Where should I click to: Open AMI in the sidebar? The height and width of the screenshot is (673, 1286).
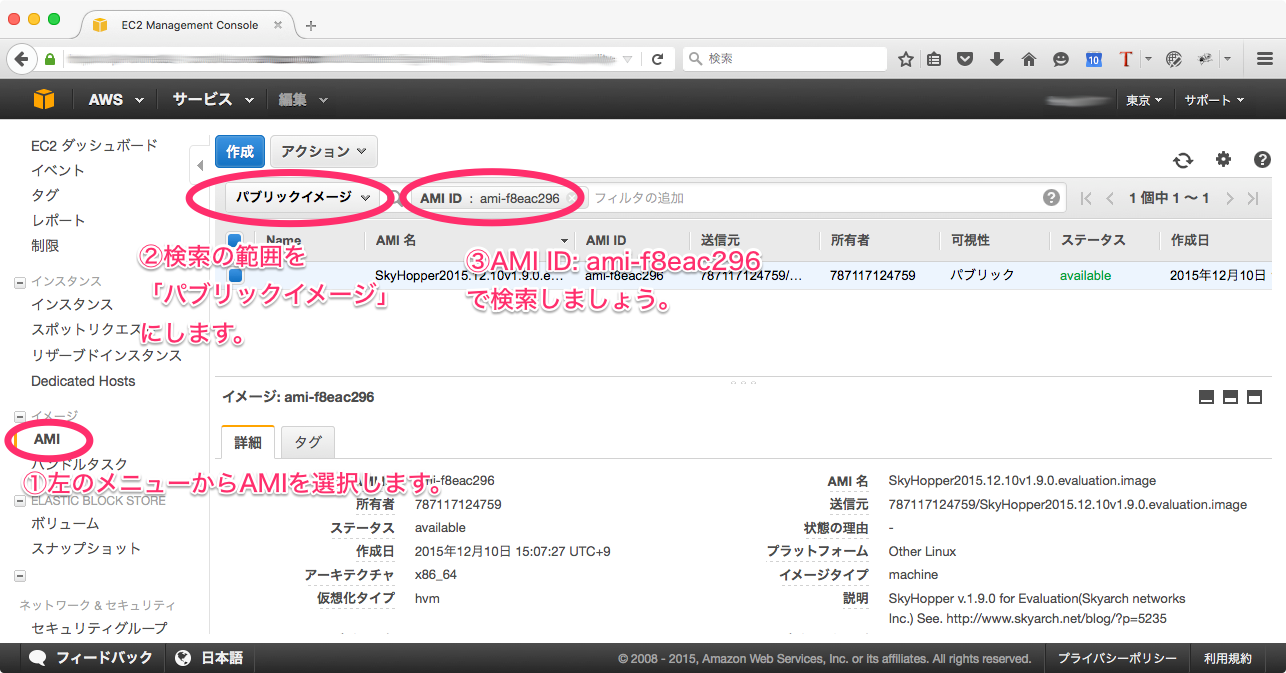47,439
